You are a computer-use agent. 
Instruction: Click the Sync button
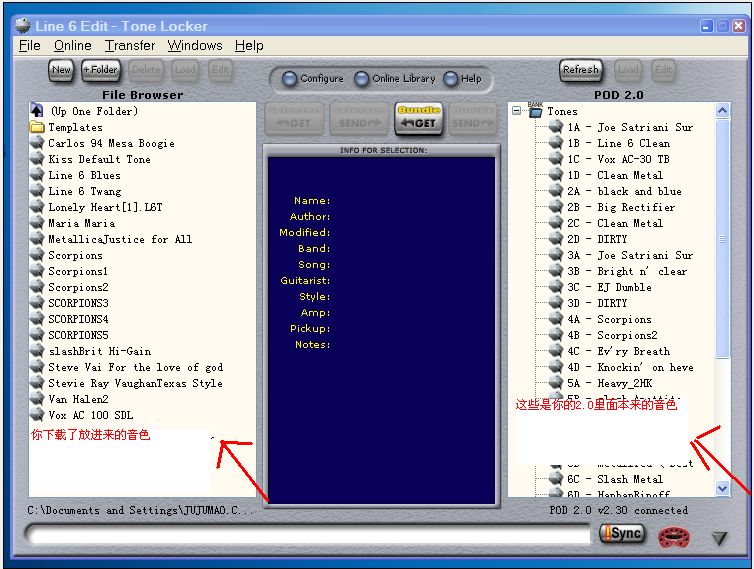622,533
